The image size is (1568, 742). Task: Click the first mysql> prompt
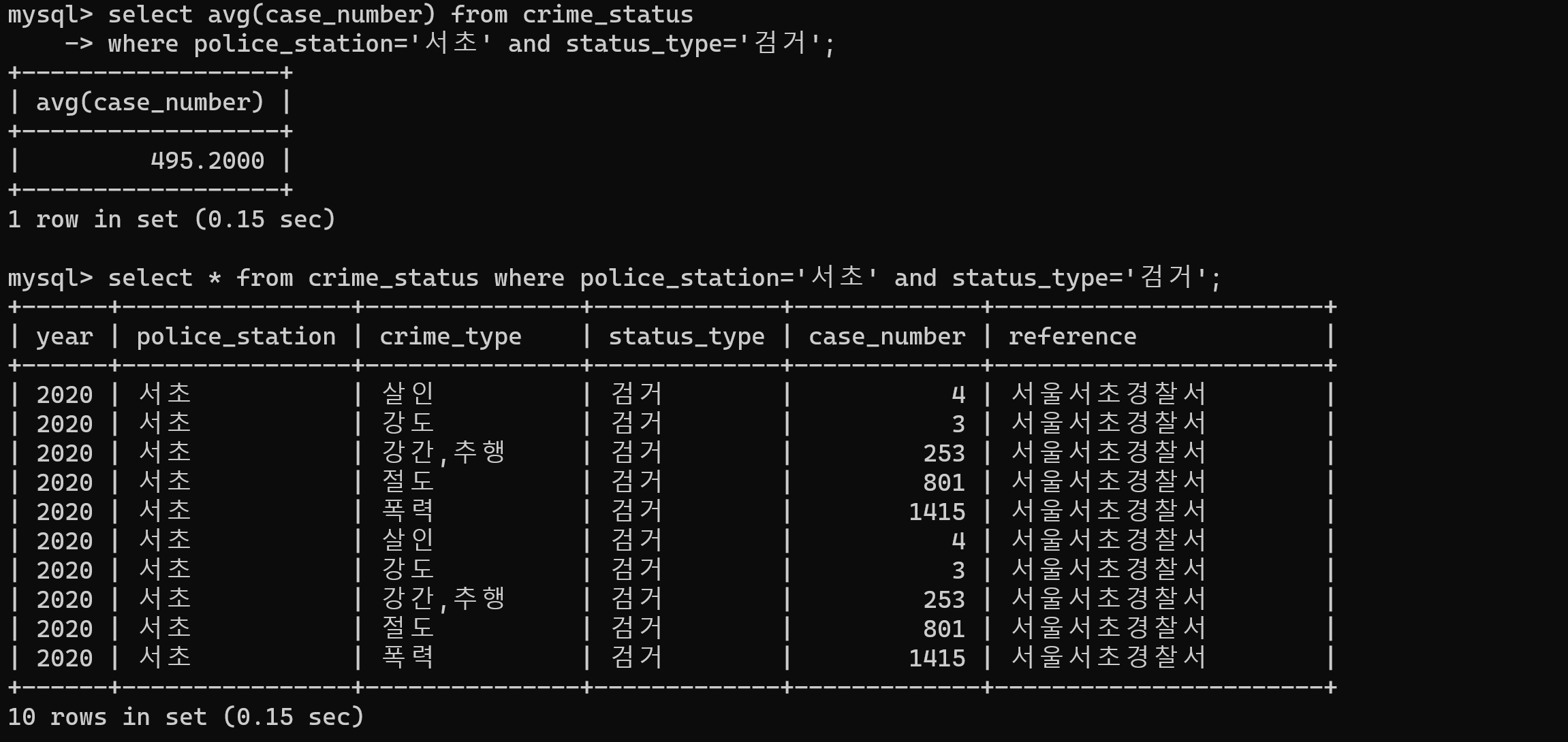coord(50,14)
